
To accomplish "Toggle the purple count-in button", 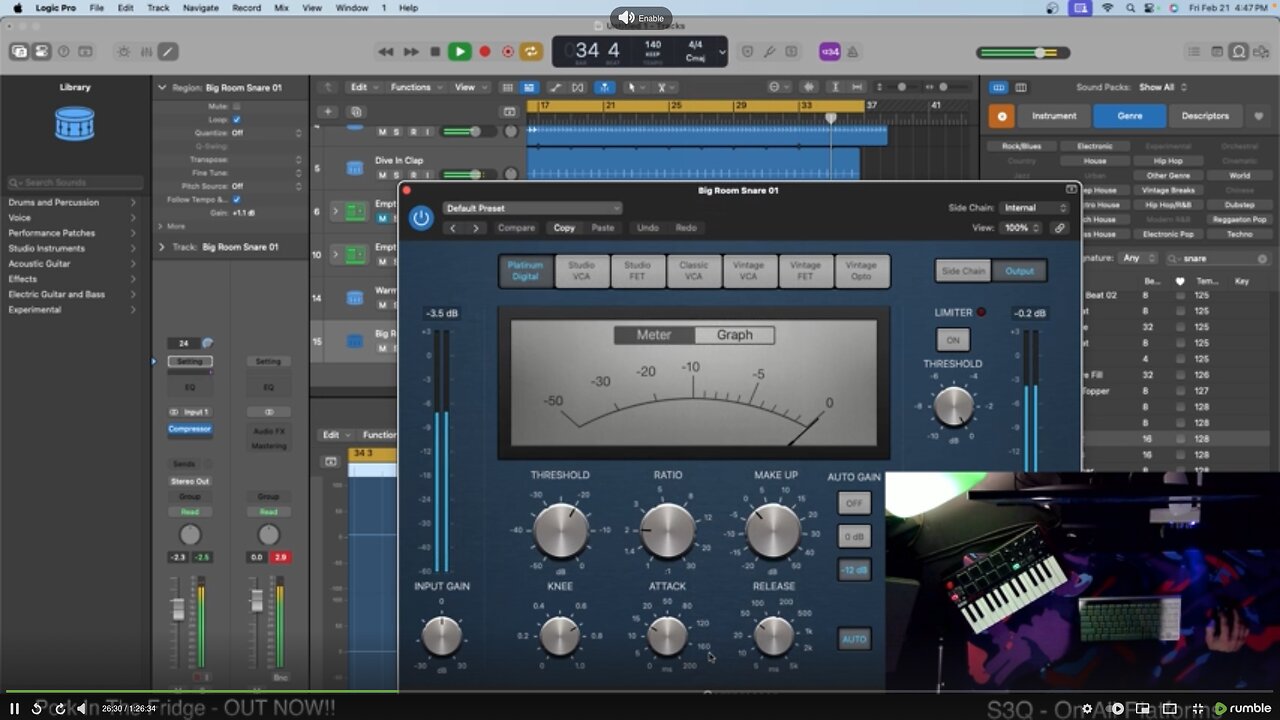I will coord(829,51).
